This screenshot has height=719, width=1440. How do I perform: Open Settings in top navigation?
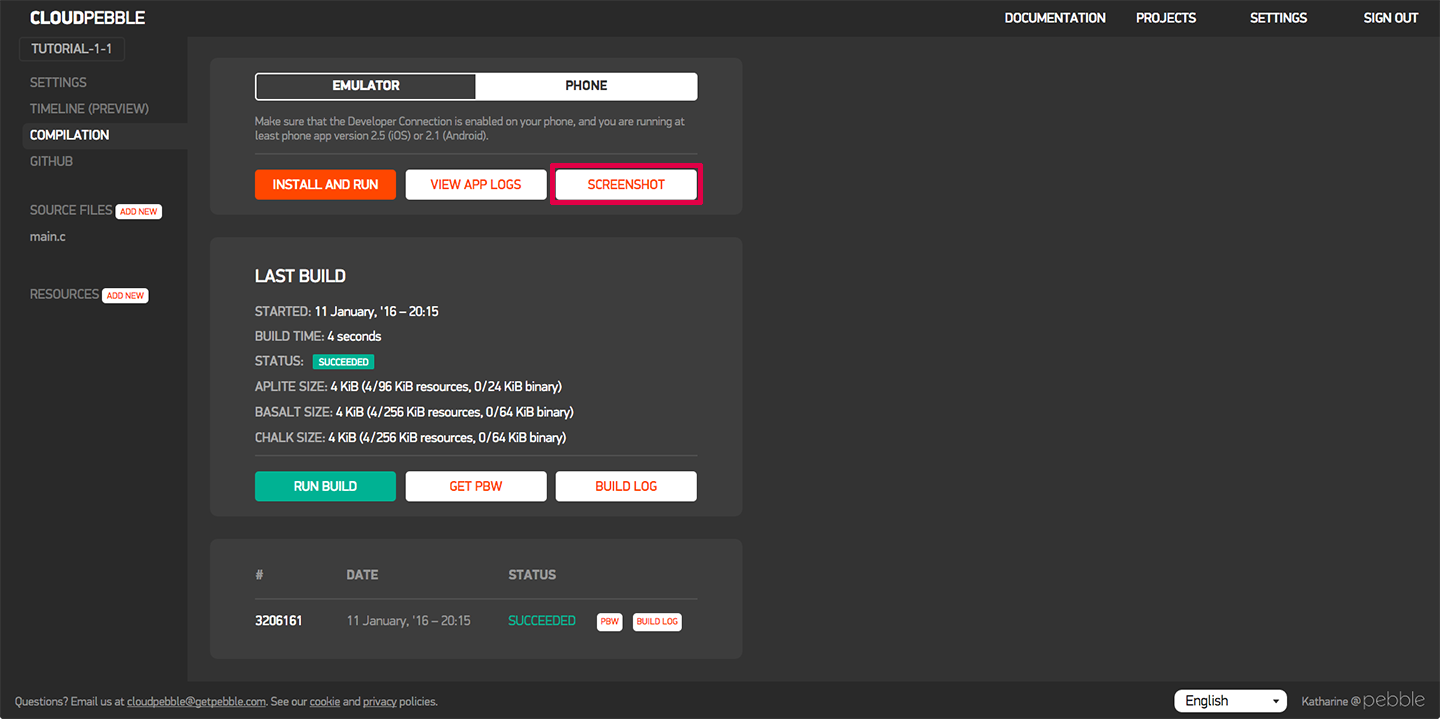pos(1278,18)
